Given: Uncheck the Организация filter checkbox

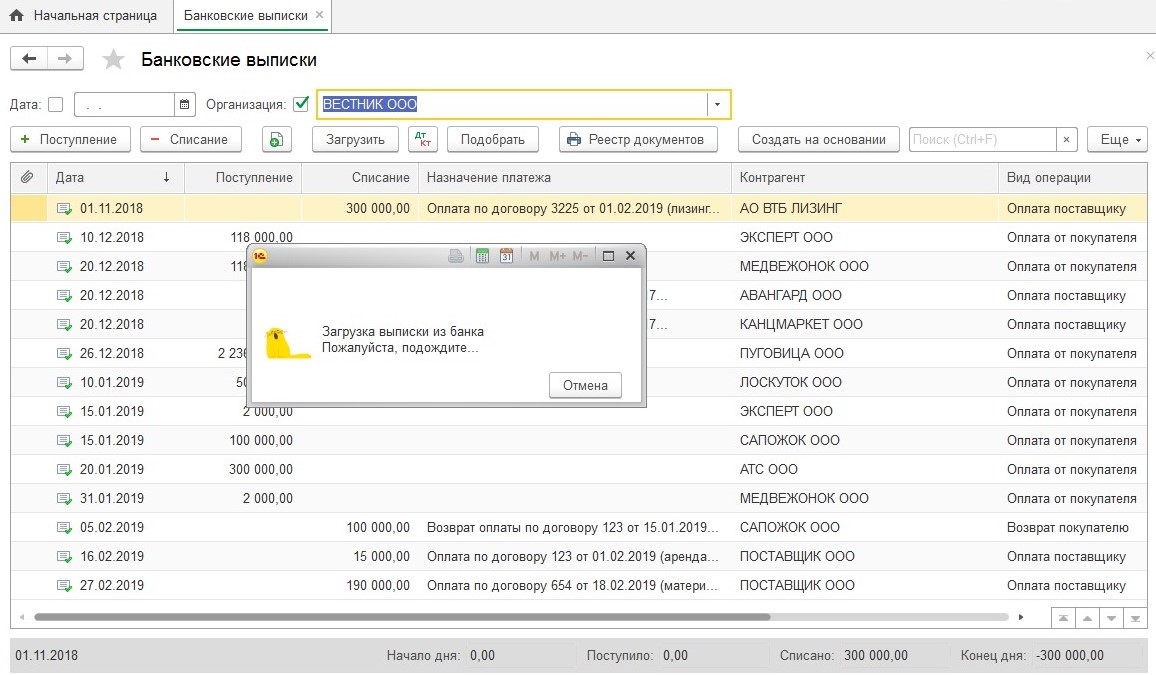Looking at the screenshot, I should tap(301, 104).
